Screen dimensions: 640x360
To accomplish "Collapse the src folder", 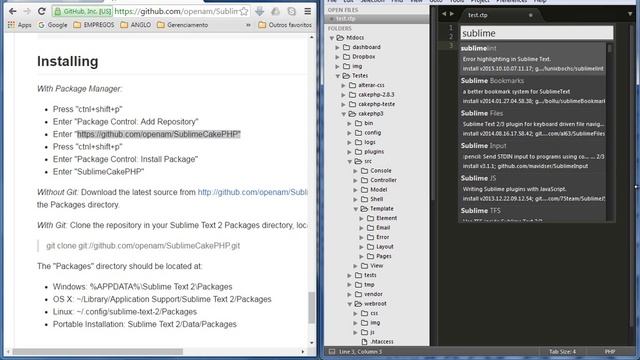I will tap(350, 161).
